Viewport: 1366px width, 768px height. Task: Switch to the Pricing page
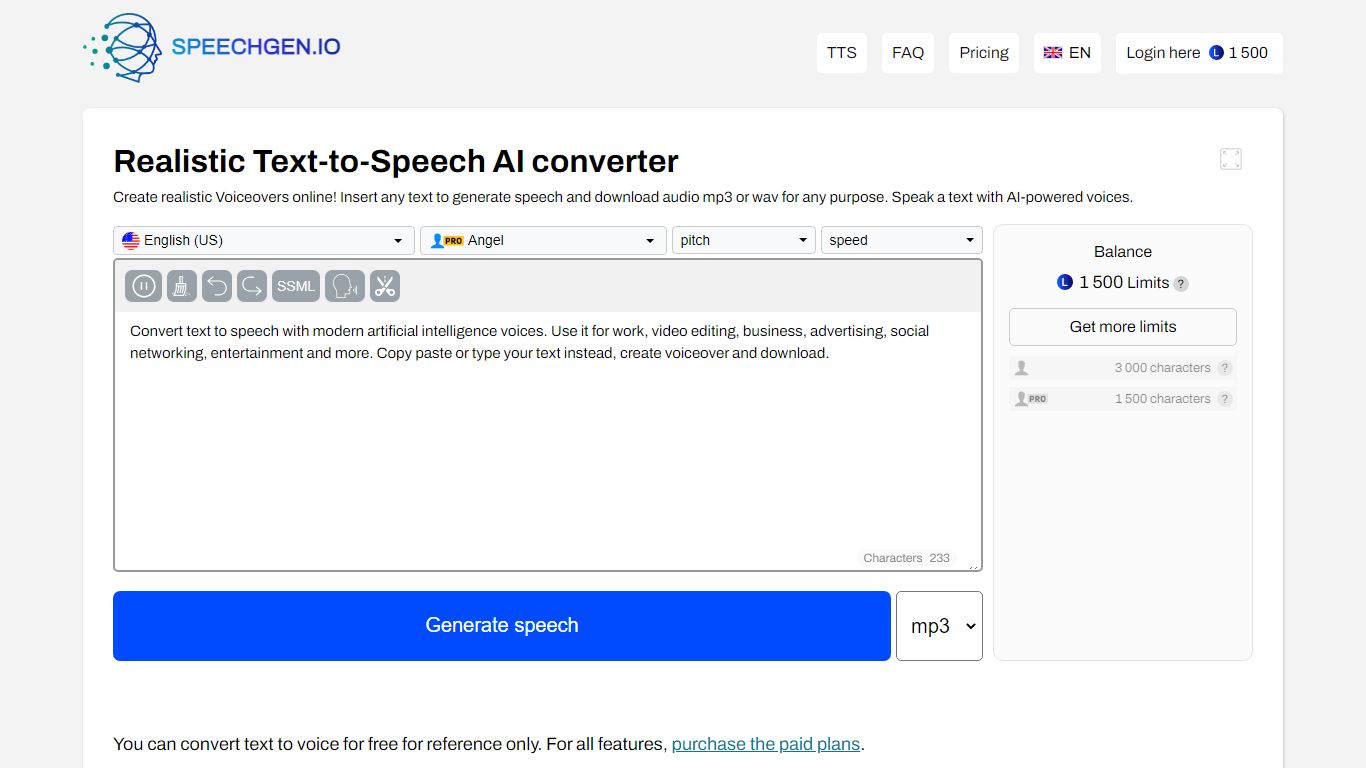click(x=983, y=52)
